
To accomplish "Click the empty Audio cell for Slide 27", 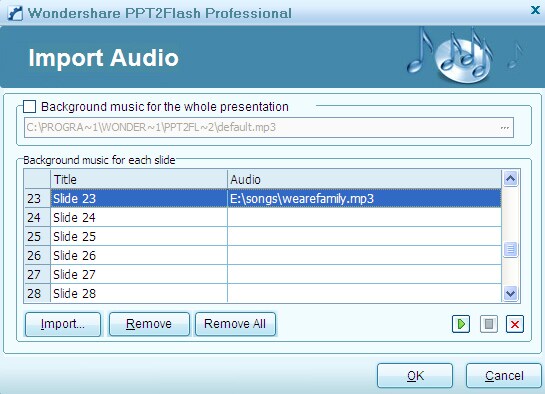I will pos(364,274).
